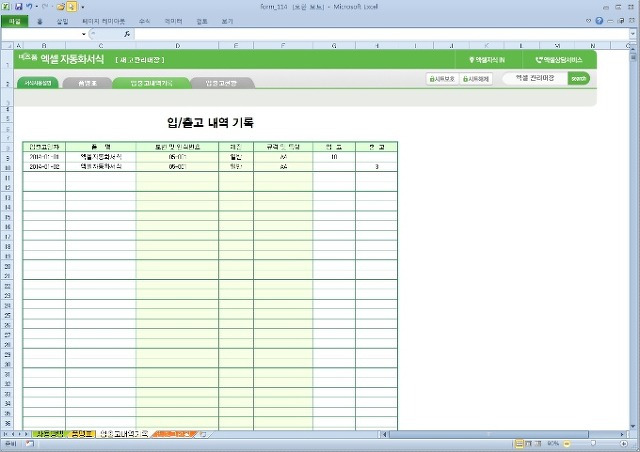
Task: Click the Excel application icon in the title bar
Action: click(6, 7)
